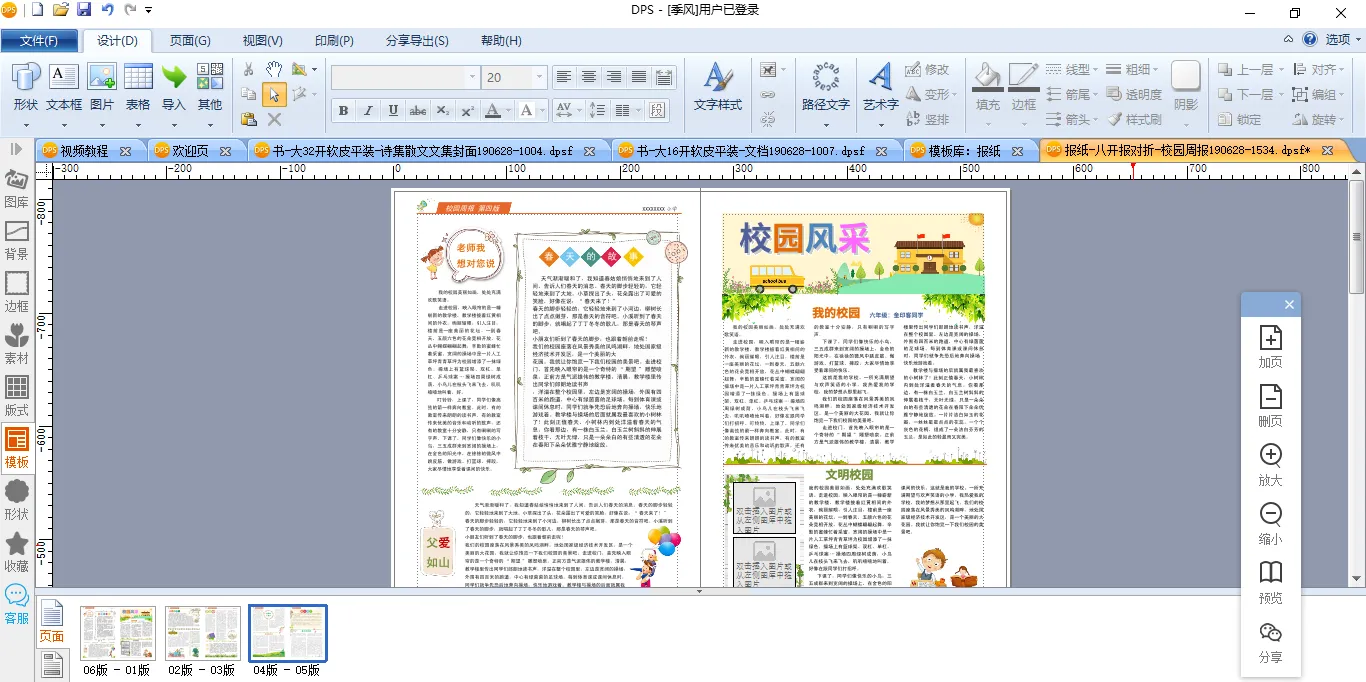Expand the font name combo box
The height and width of the screenshot is (682, 1366).
[x=471, y=78]
